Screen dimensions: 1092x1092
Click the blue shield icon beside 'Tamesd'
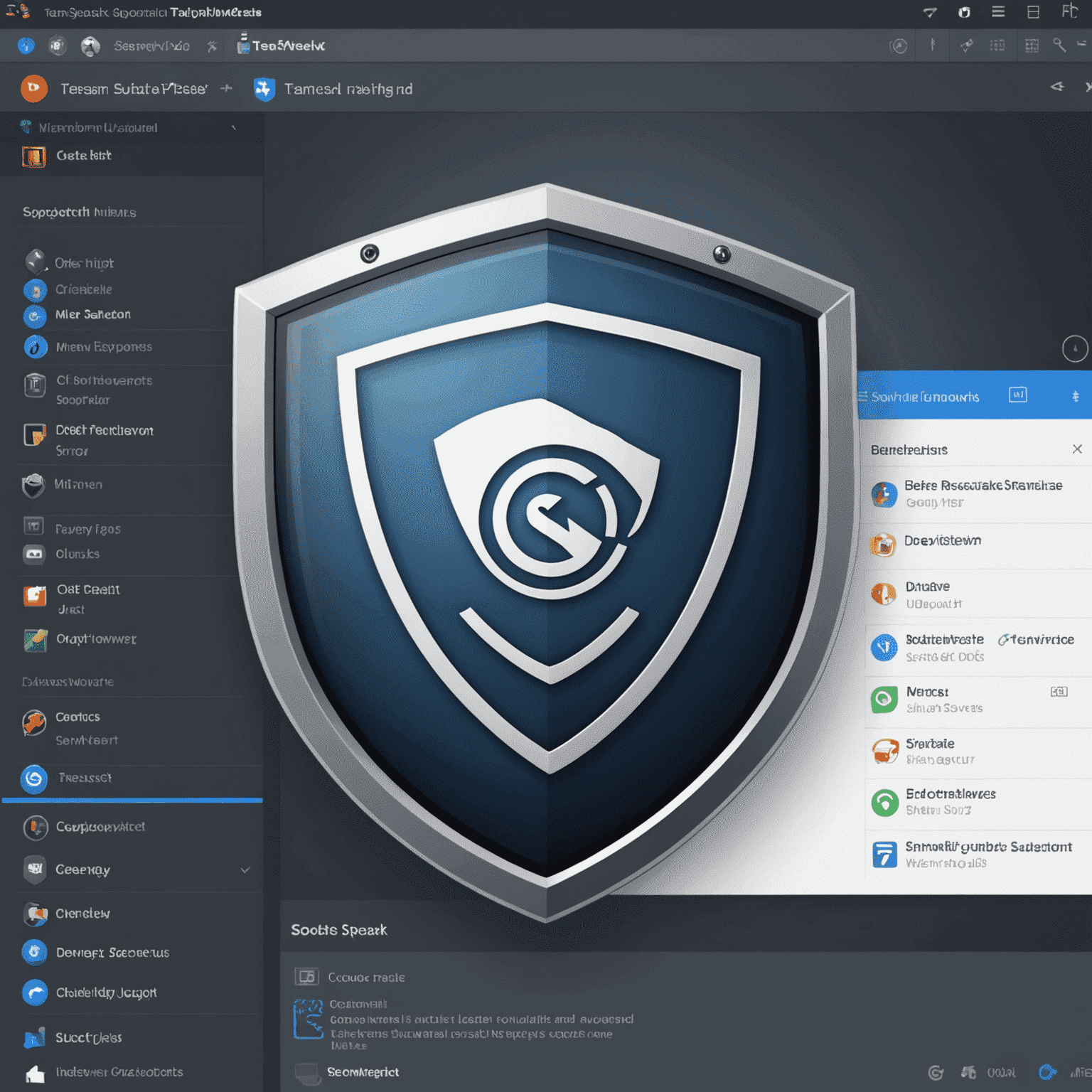pos(264,89)
